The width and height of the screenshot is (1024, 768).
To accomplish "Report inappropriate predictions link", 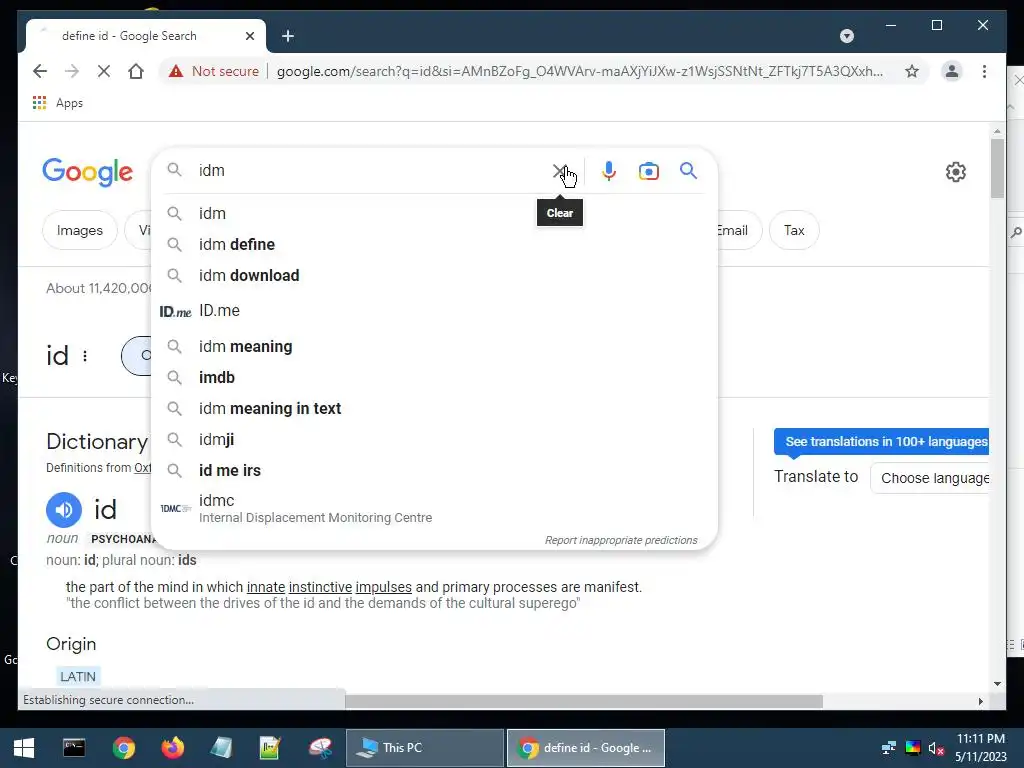I will [621, 540].
